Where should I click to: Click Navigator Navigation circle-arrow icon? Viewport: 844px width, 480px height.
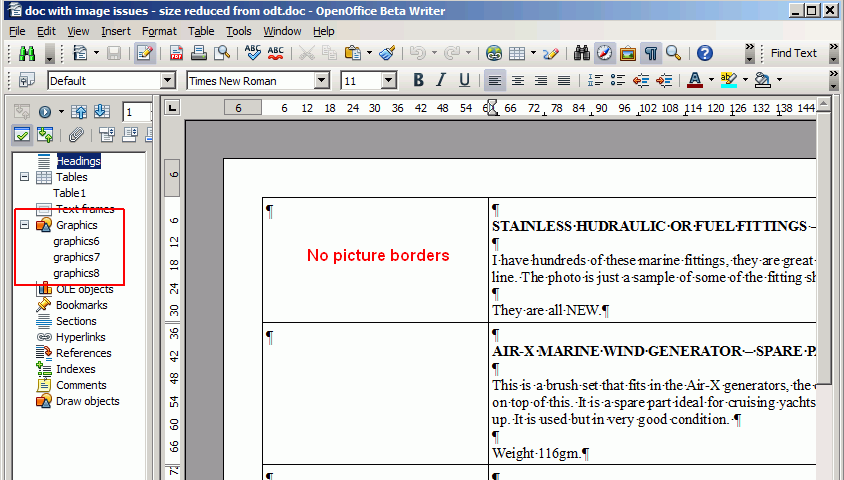click(x=45, y=112)
